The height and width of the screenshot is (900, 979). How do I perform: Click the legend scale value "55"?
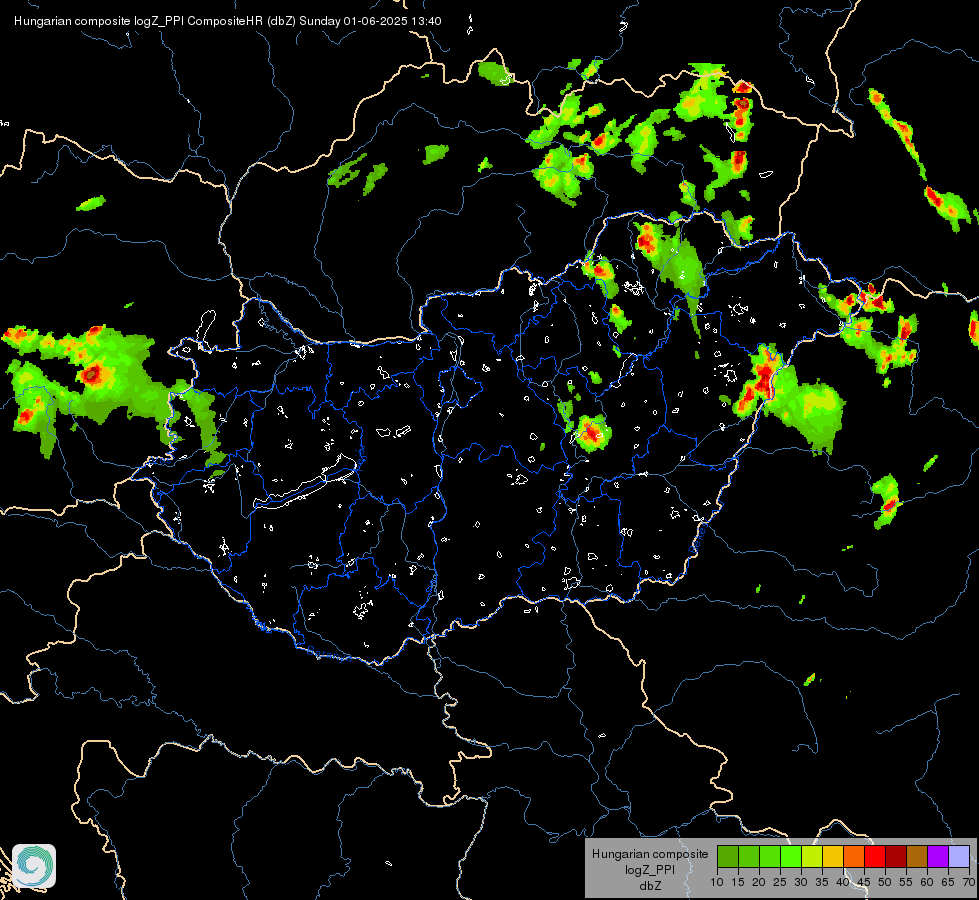point(906,882)
